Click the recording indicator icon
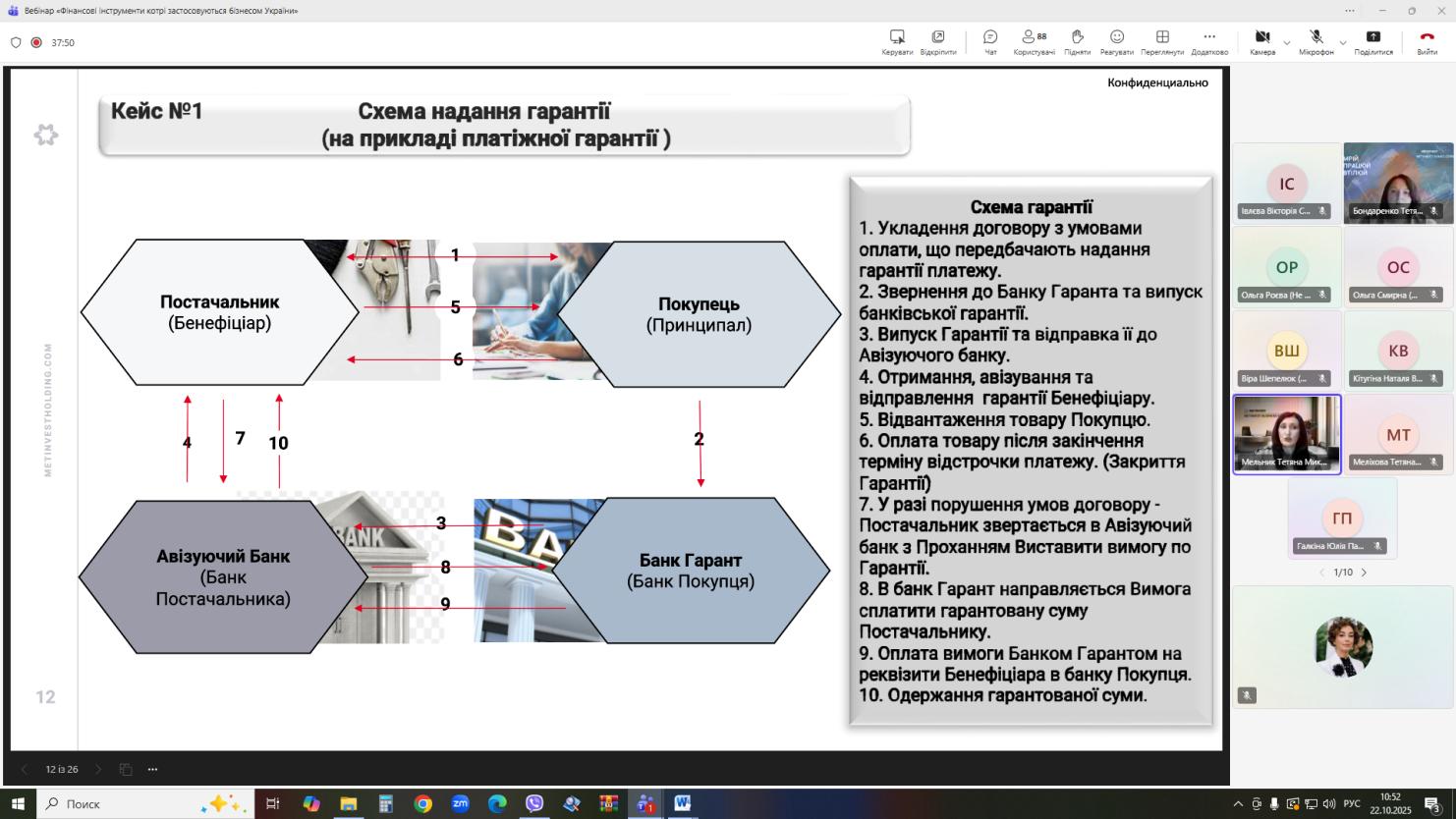The height and width of the screenshot is (819, 1456). [x=36, y=43]
